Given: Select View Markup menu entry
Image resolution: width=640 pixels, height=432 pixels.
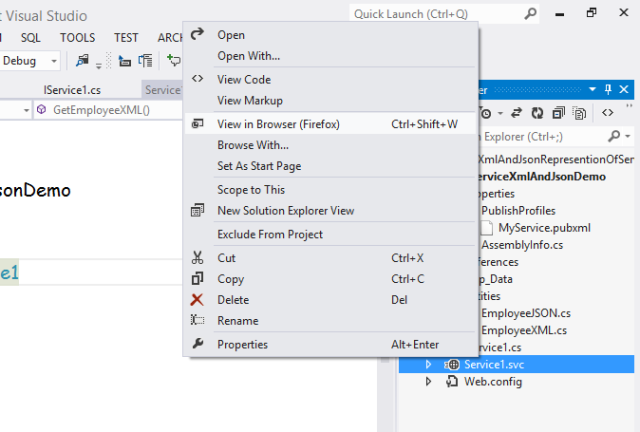Looking at the screenshot, I should point(331,100).
